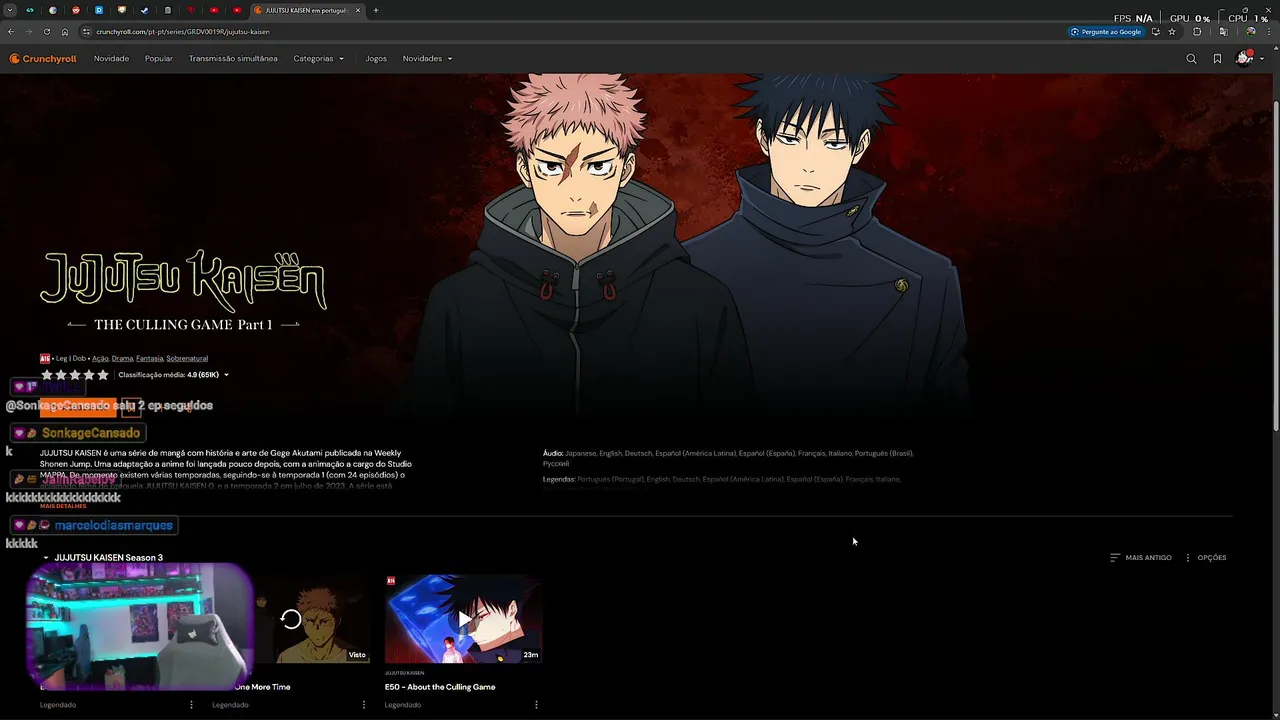Open the Jogos menu item
1280x720 pixels.
pos(376,59)
